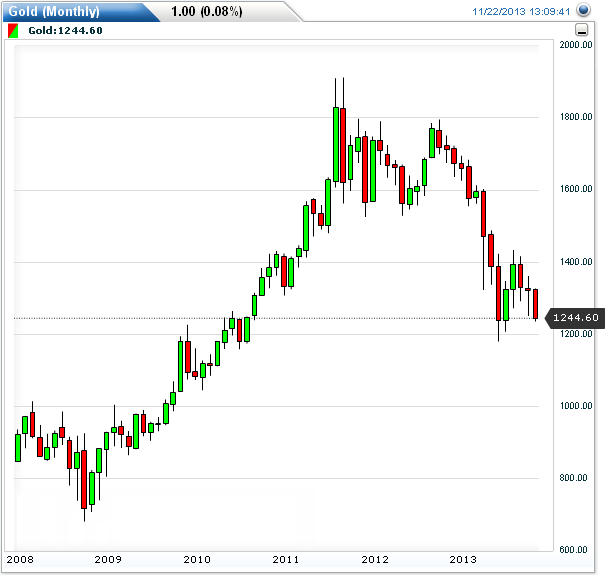Click the 2010 label on the time axis
Screen dimensions: 607x575
[x=197, y=559]
